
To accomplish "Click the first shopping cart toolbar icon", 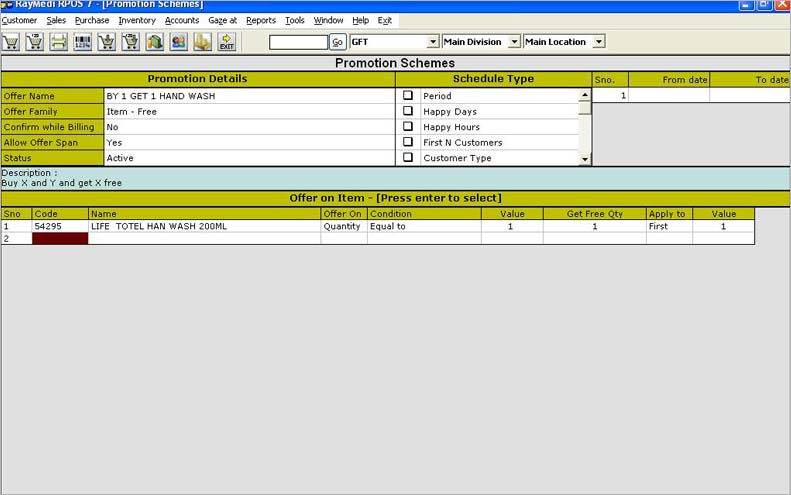I will click(x=11, y=42).
